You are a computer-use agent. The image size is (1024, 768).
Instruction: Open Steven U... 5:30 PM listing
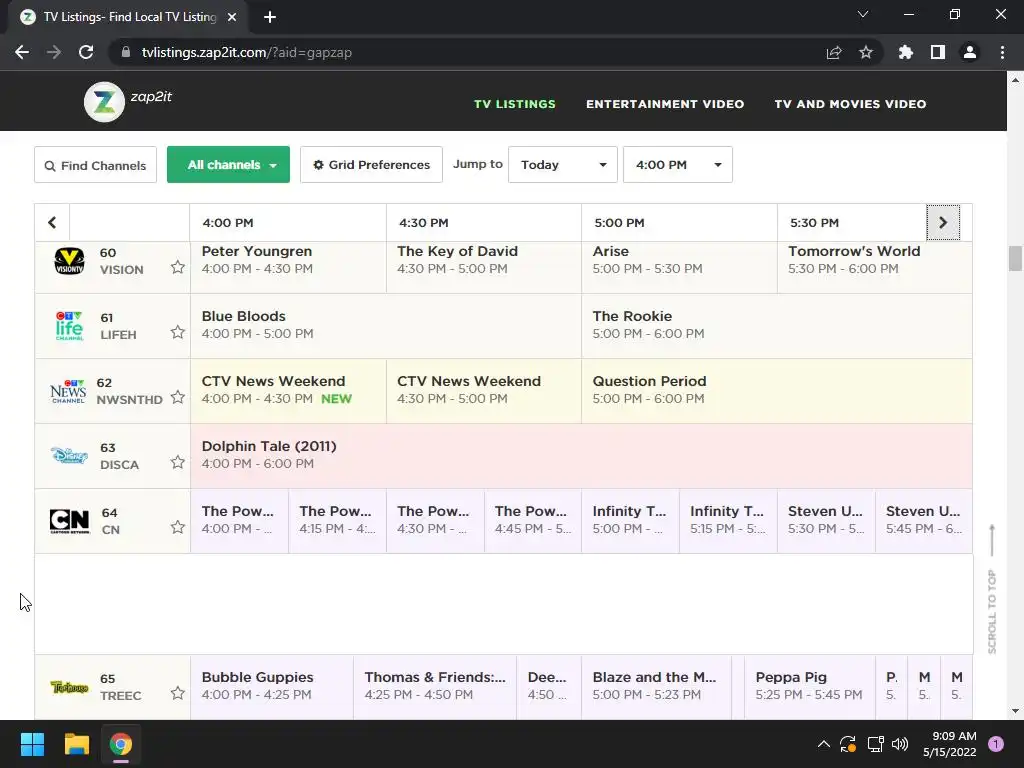click(826, 520)
